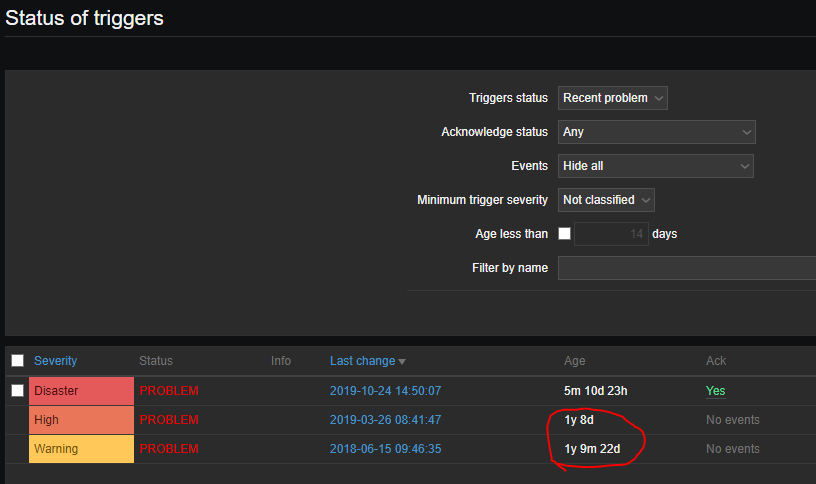Open the 2019-03-26 08:41:47 last change link
Image resolution: width=816 pixels, height=484 pixels.
pos(386,420)
